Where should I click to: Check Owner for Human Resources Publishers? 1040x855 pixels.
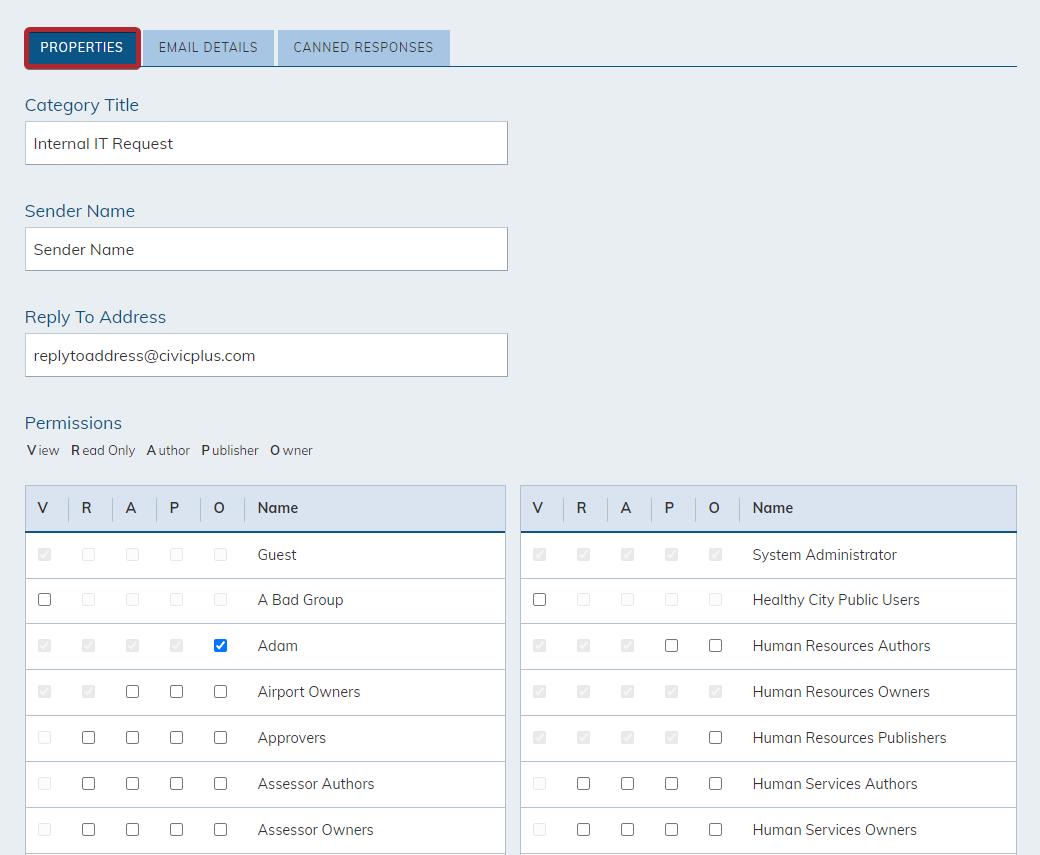tap(715, 738)
